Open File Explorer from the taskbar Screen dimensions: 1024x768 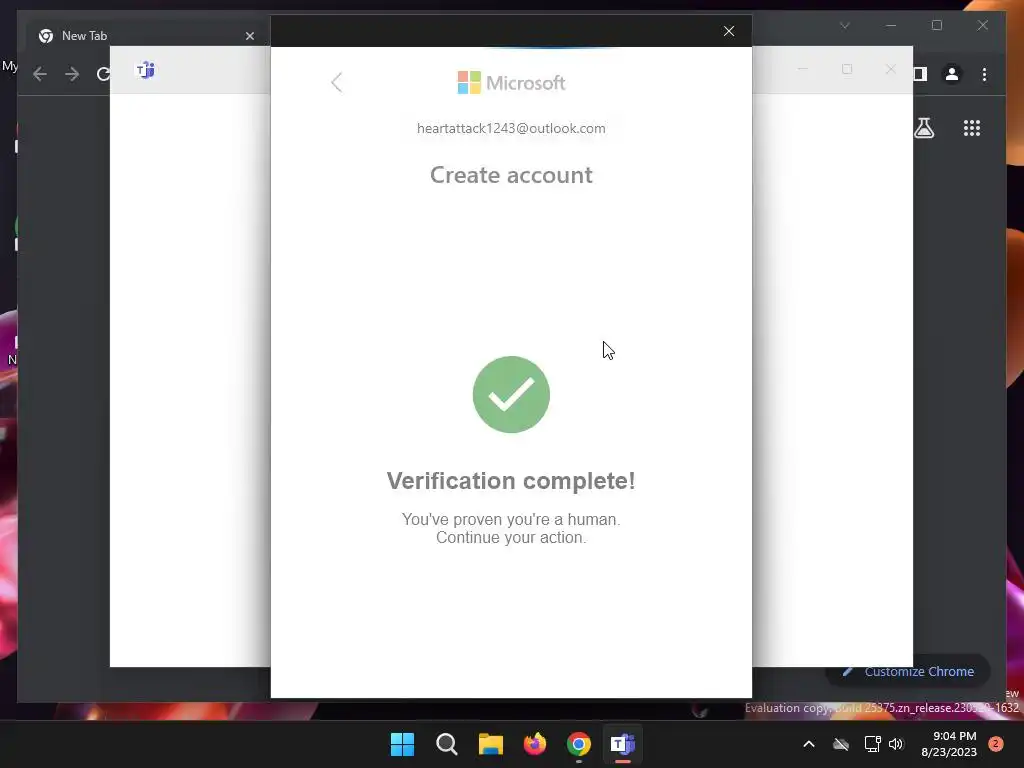[490, 744]
